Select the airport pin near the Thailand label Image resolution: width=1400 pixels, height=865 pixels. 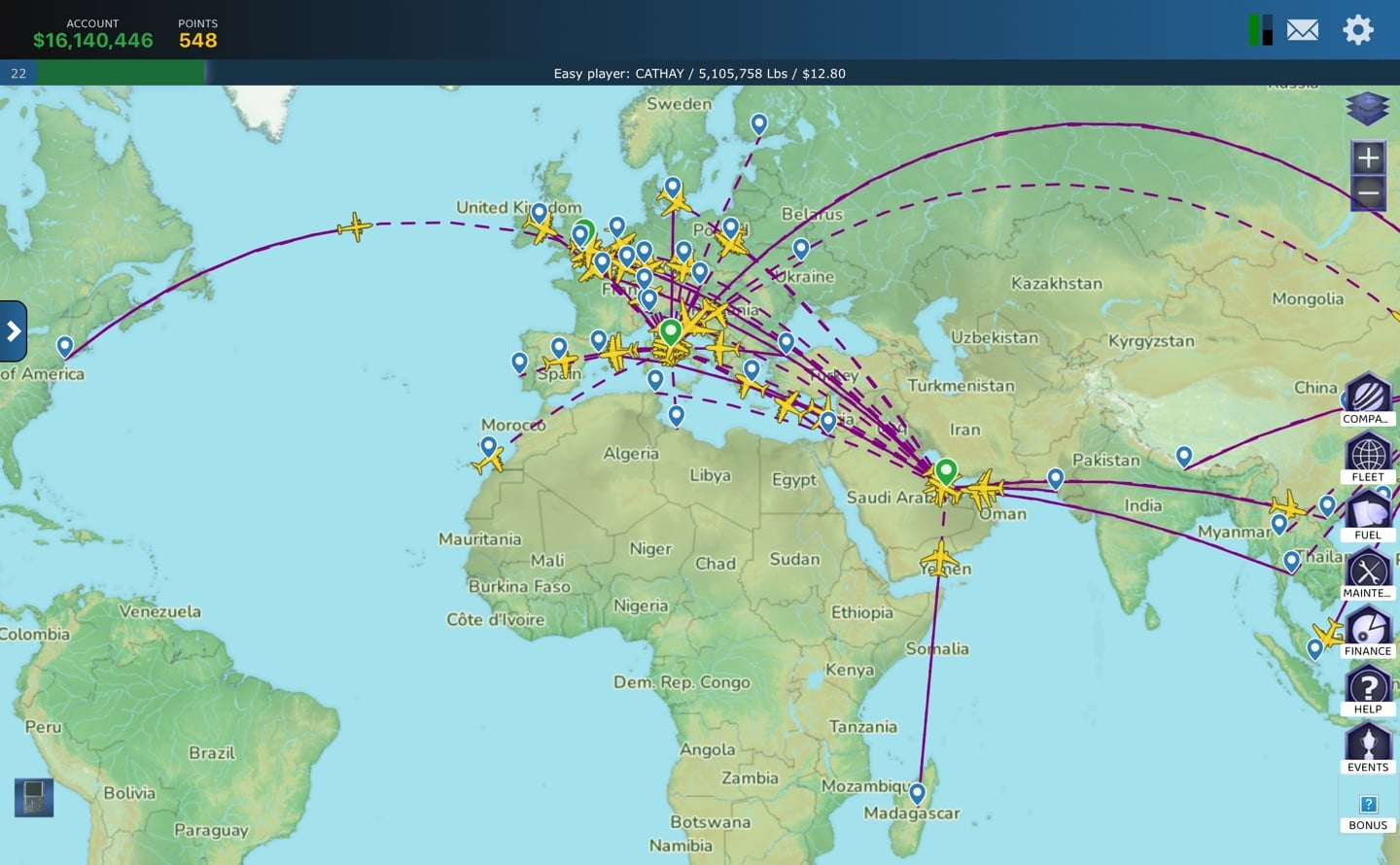click(1292, 562)
